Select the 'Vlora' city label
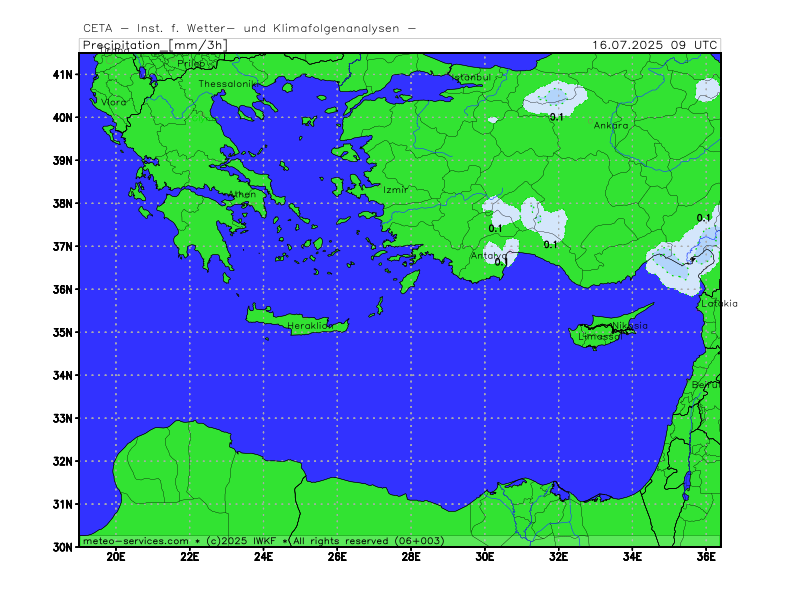The width and height of the screenshot is (800, 600). [113, 102]
